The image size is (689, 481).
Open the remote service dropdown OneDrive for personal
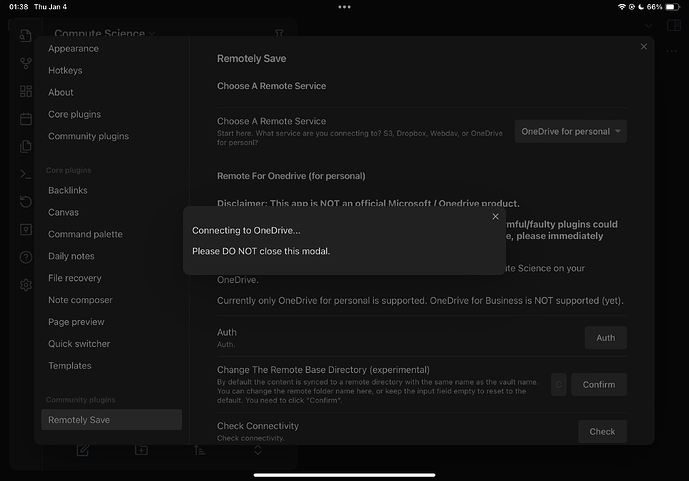point(570,131)
